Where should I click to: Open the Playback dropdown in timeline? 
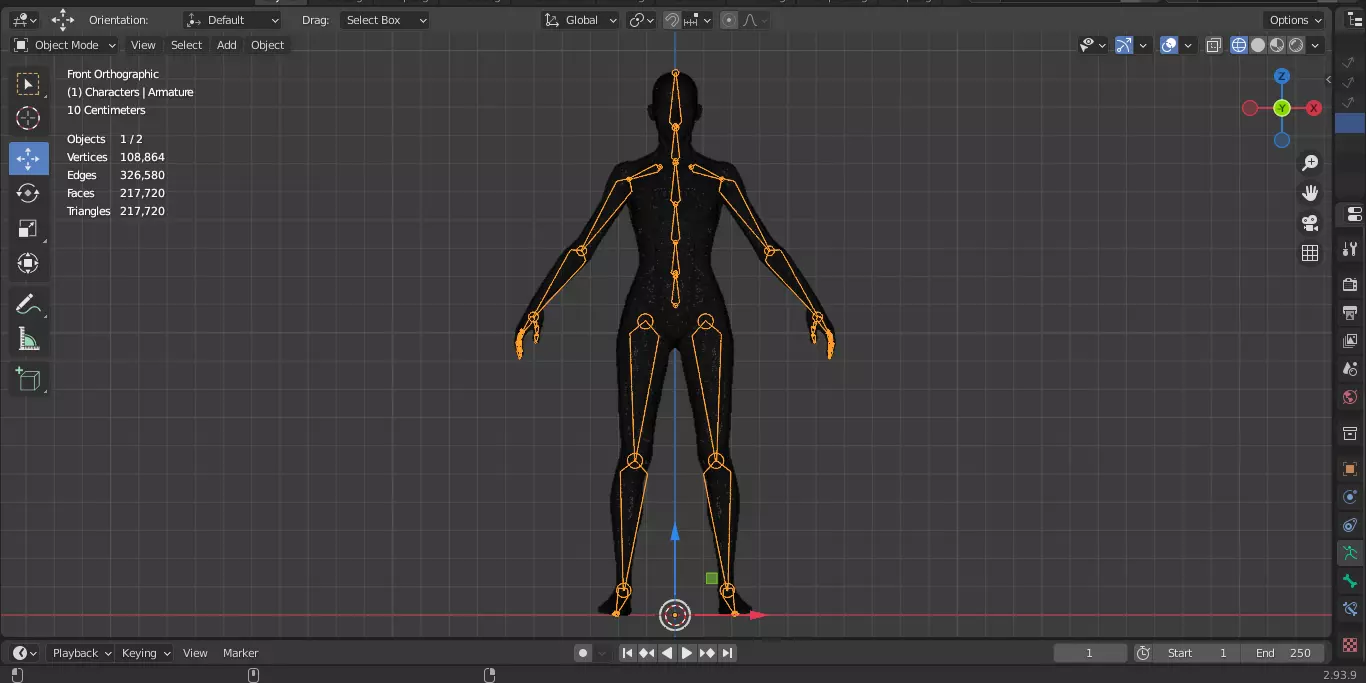coord(82,653)
